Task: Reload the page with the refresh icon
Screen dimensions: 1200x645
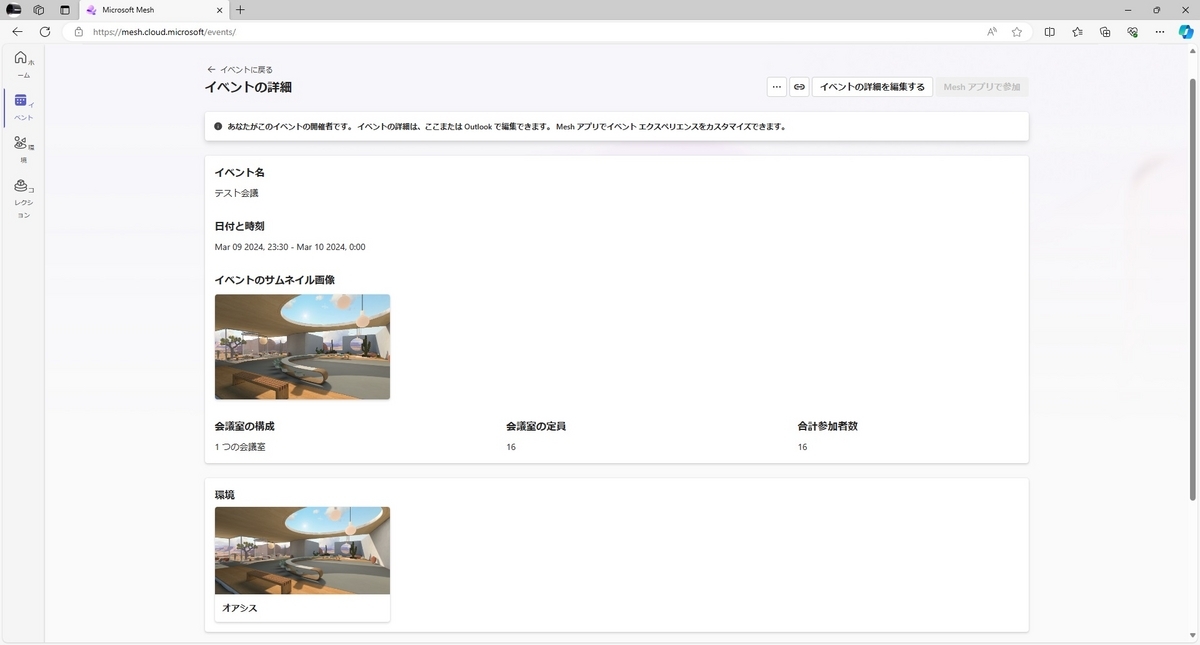Action: pyautogui.click(x=45, y=32)
